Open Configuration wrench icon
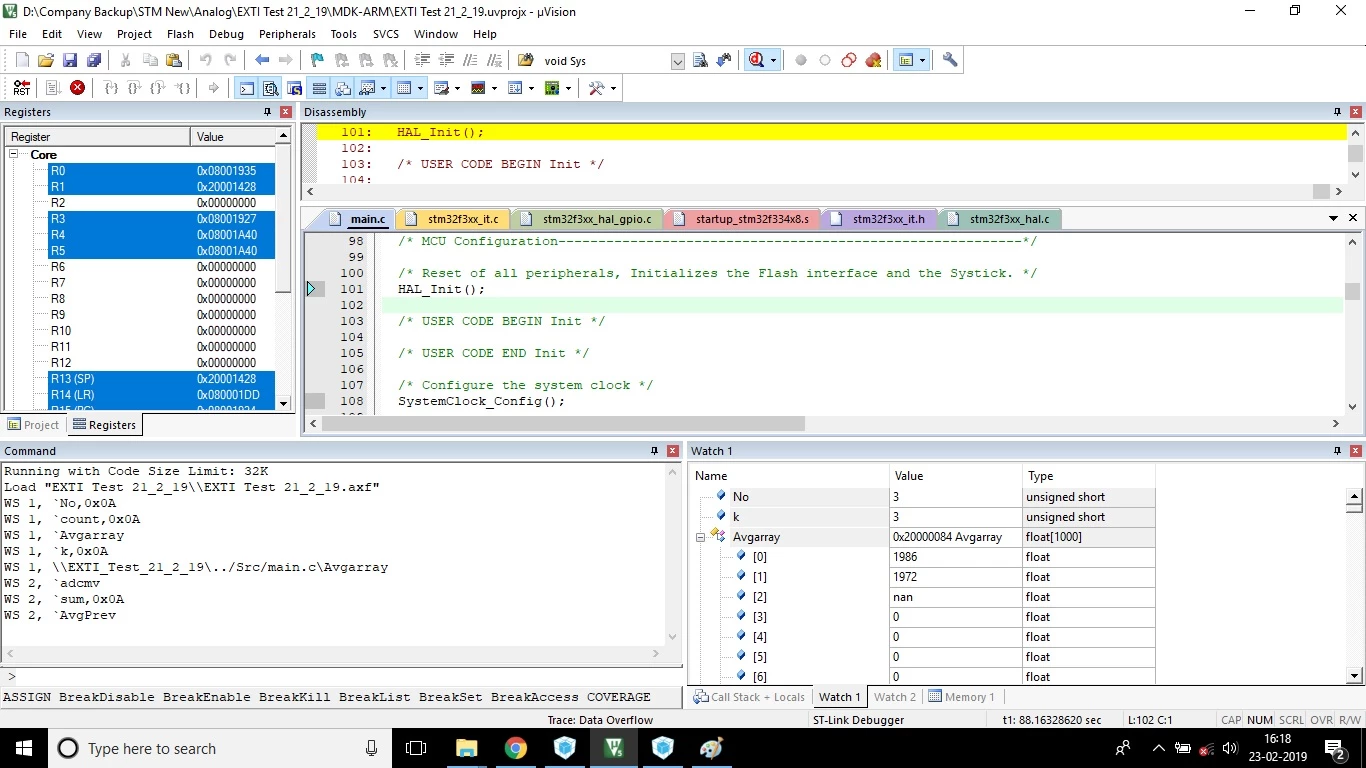 tap(950, 60)
